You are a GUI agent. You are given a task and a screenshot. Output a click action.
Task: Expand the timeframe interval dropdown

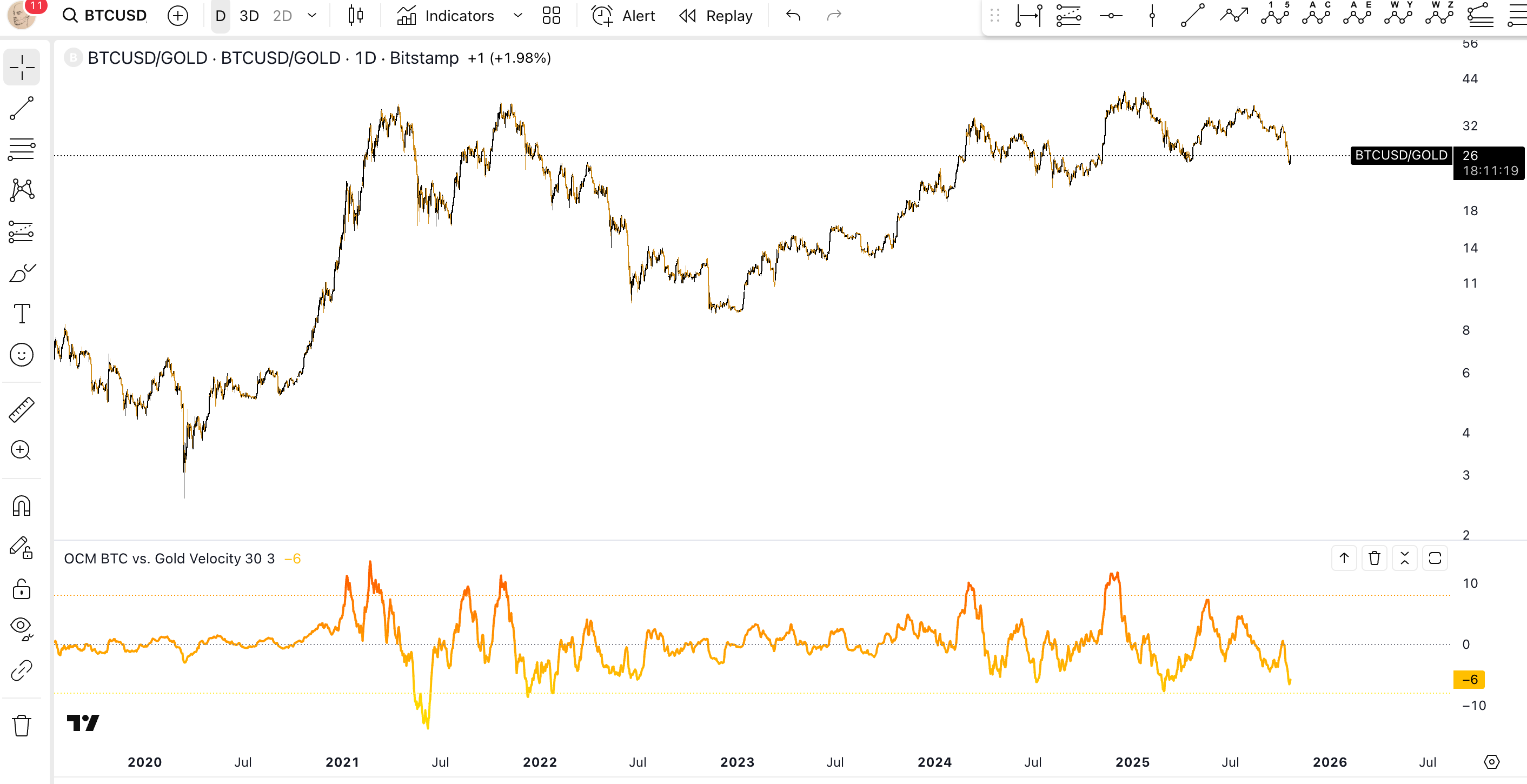[312, 16]
